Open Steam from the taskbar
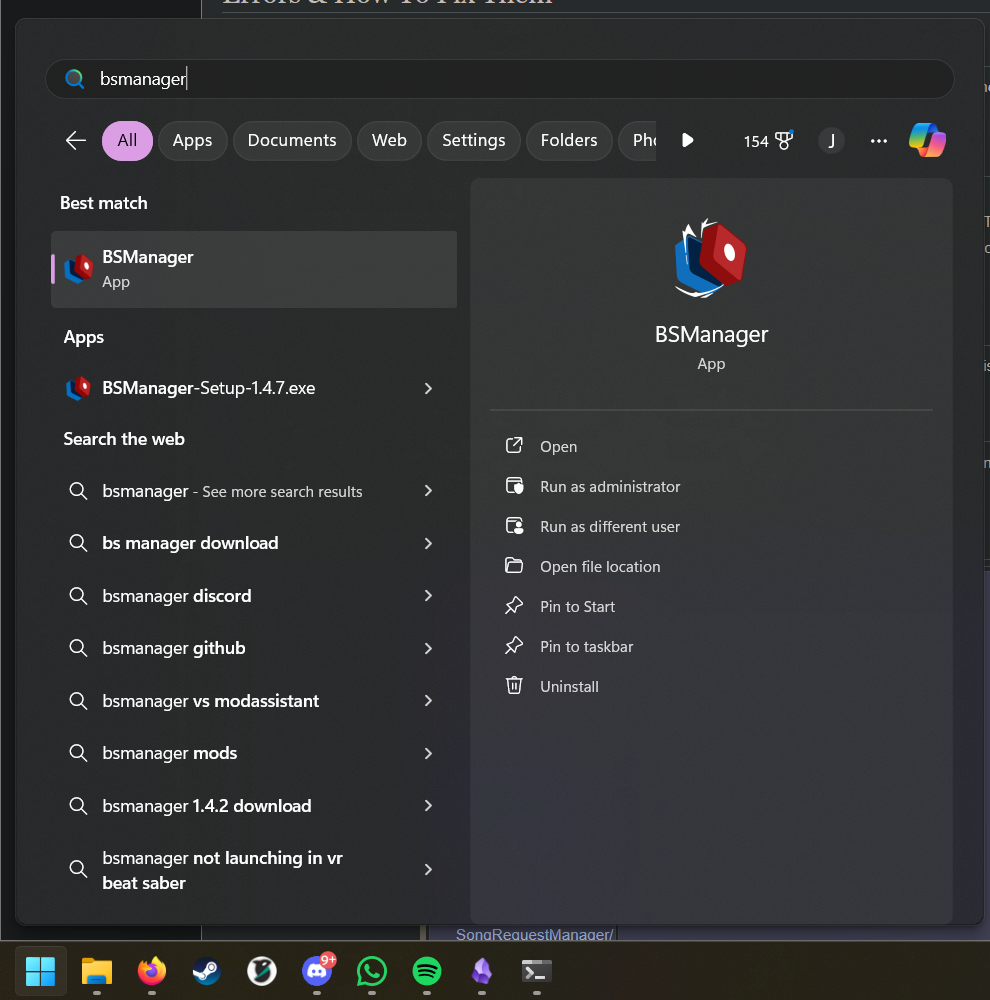 (207, 970)
